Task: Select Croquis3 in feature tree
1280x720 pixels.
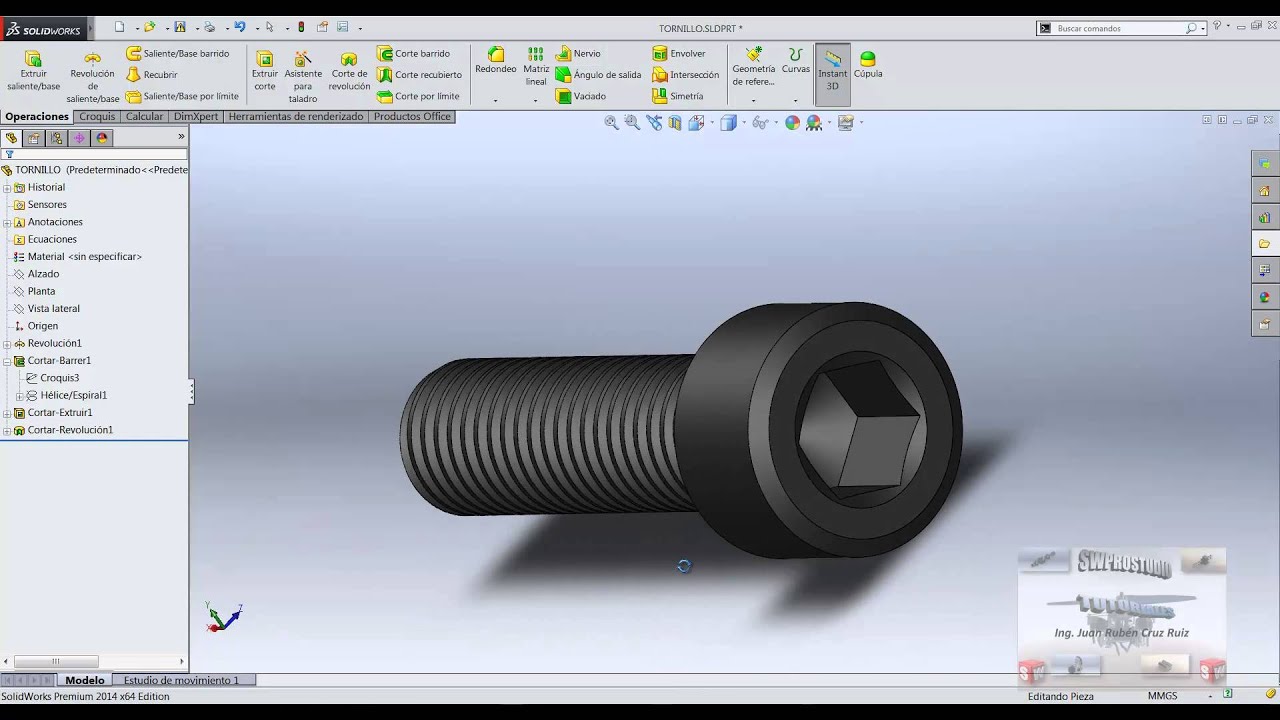Action: (52, 378)
